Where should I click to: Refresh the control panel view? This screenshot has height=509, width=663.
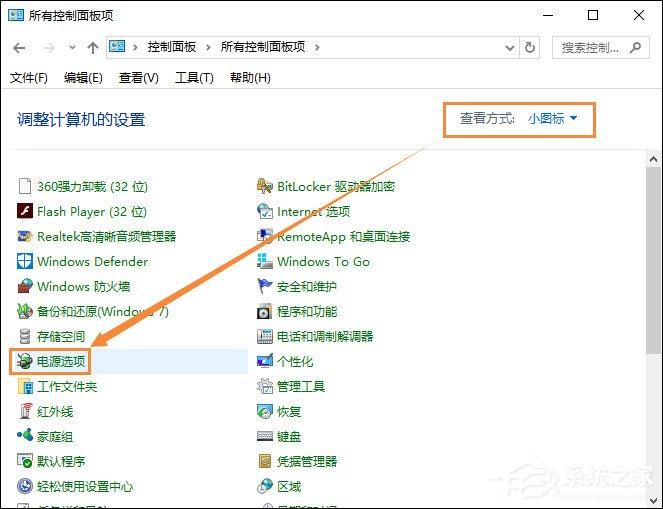pos(530,47)
